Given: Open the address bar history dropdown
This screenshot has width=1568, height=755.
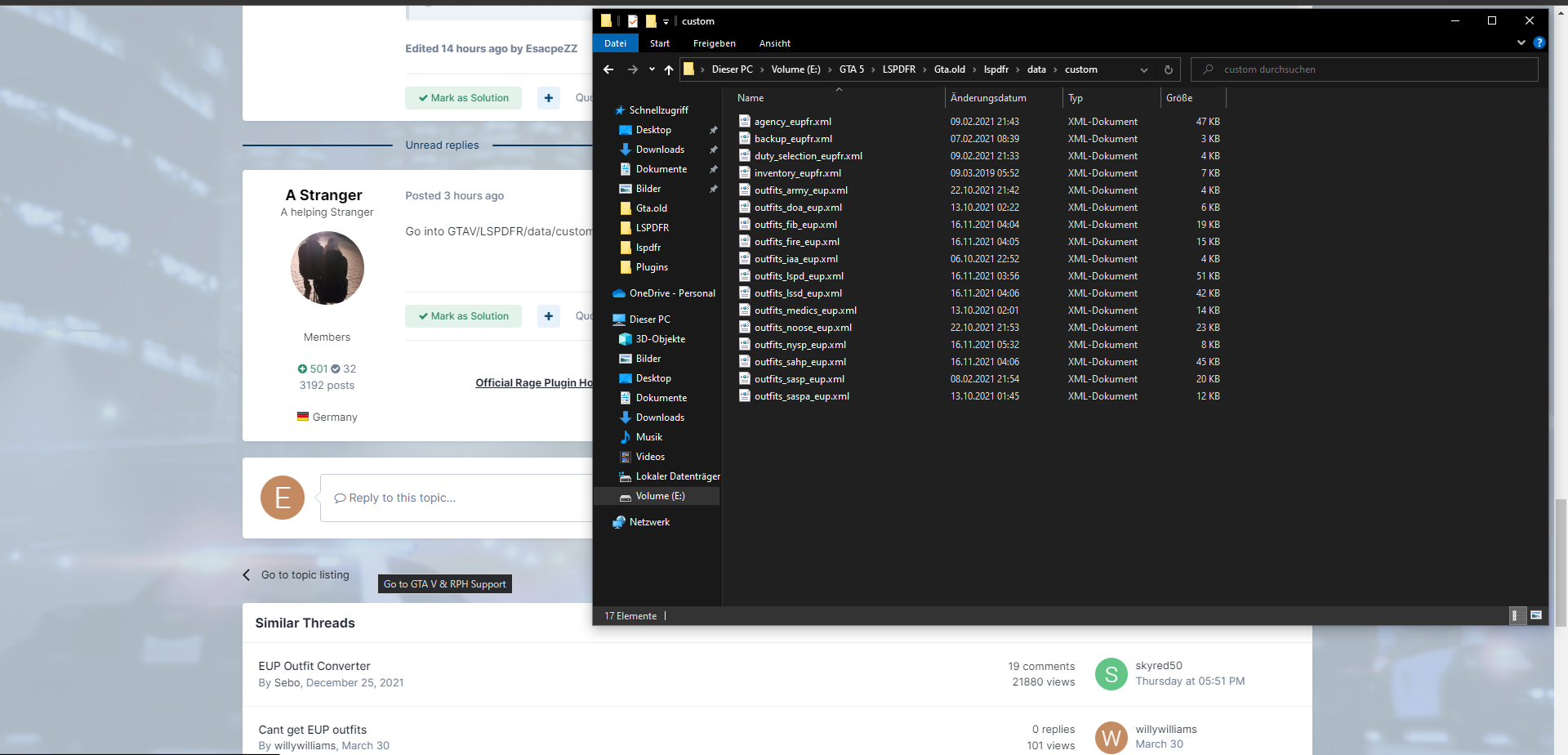Looking at the screenshot, I should point(1143,69).
